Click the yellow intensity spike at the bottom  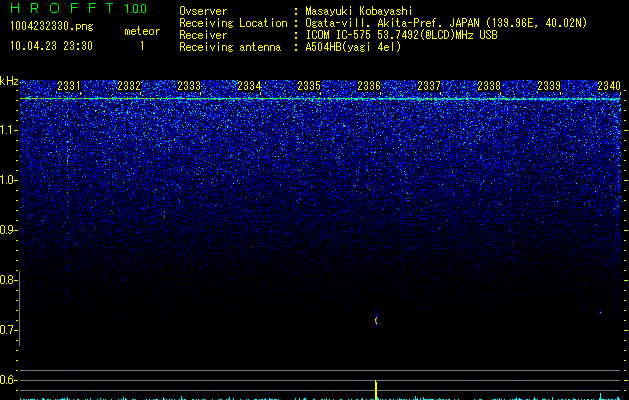pos(376,390)
